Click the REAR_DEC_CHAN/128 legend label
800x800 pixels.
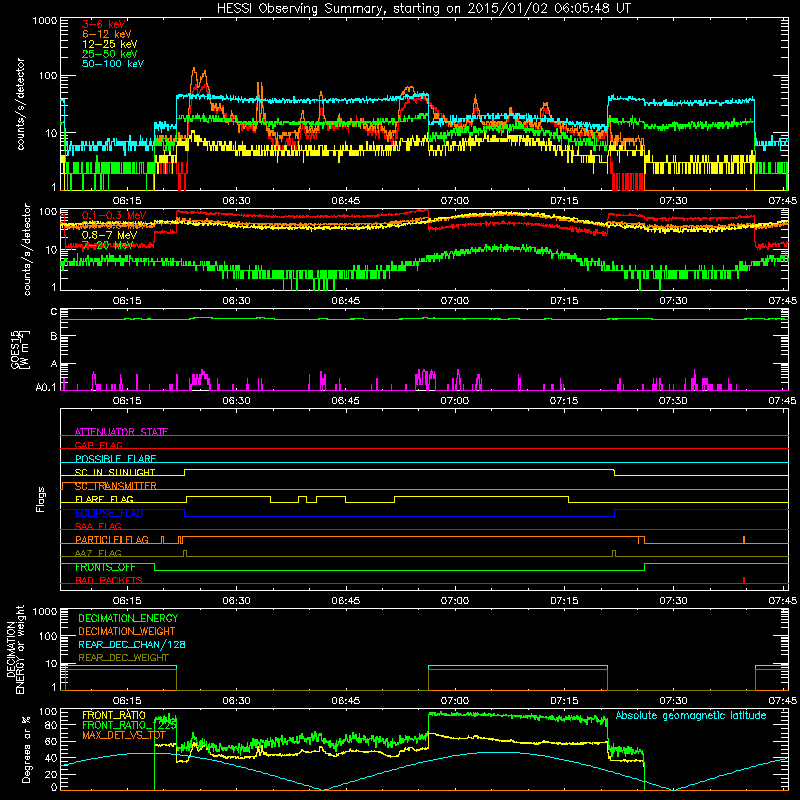click(132, 645)
